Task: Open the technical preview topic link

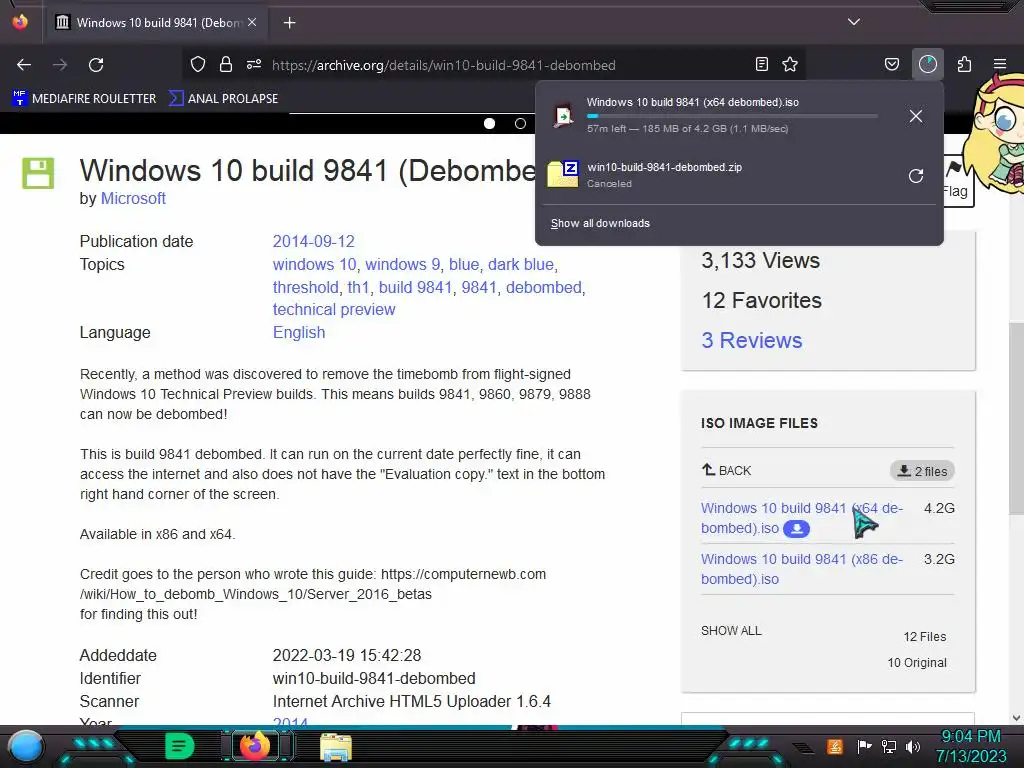Action: [334, 310]
